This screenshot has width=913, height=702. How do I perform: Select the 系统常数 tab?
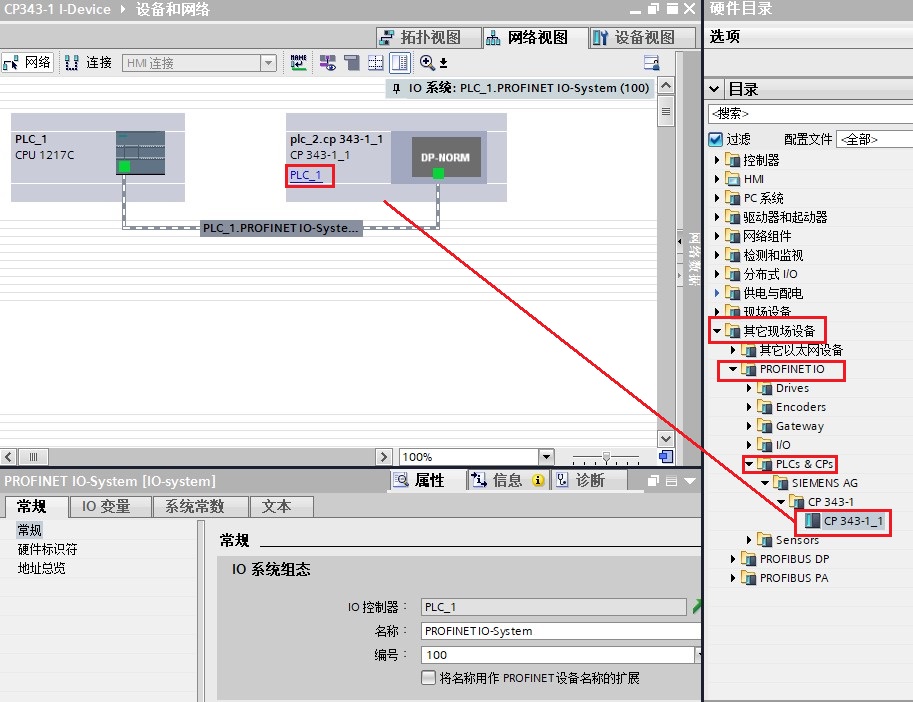(200, 506)
